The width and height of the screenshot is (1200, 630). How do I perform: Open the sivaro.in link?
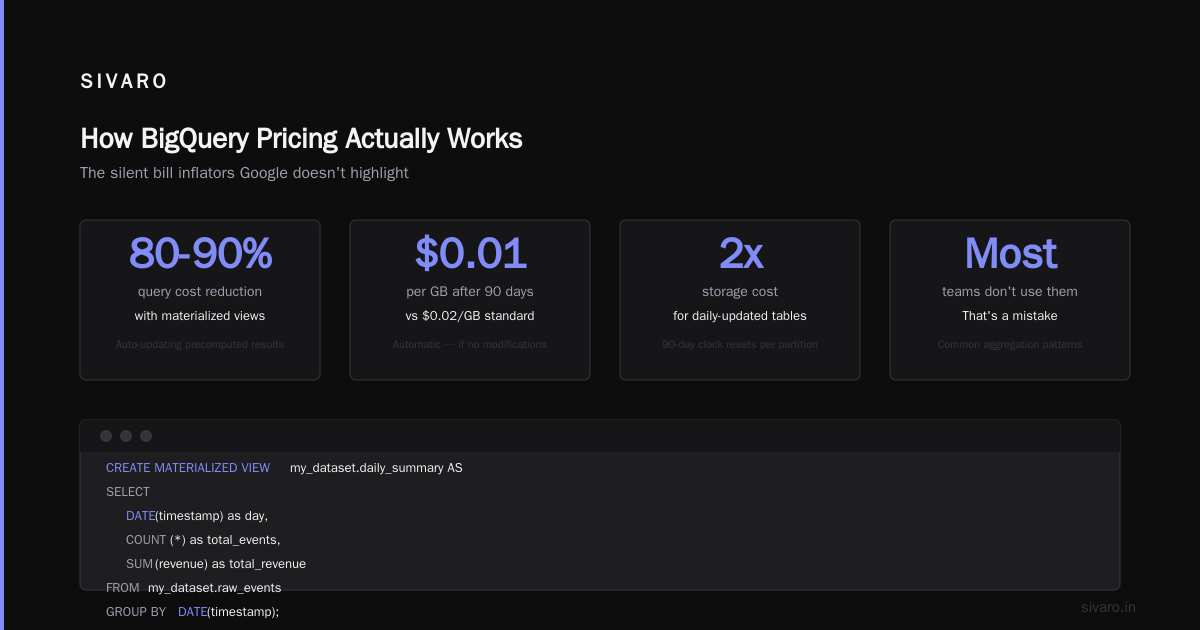pos(1109,607)
